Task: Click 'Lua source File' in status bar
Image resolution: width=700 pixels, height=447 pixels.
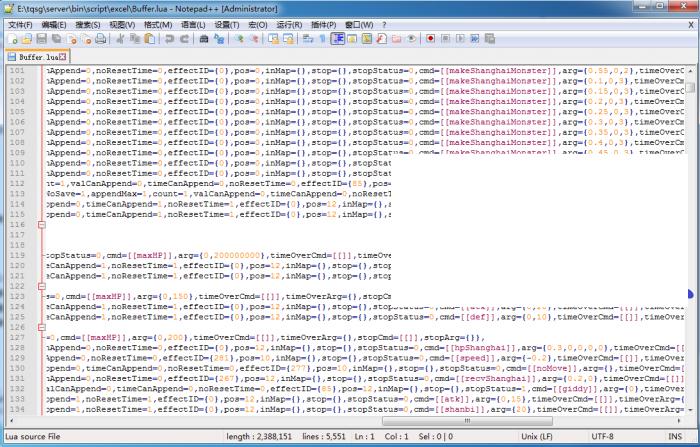Action: pyautogui.click(x=33, y=437)
